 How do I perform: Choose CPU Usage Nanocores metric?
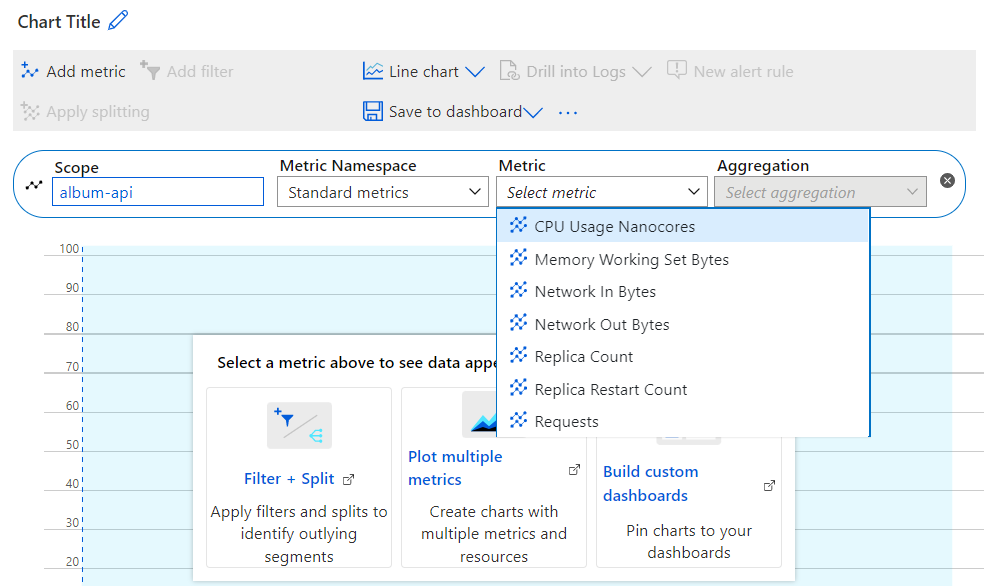pyautogui.click(x=683, y=226)
